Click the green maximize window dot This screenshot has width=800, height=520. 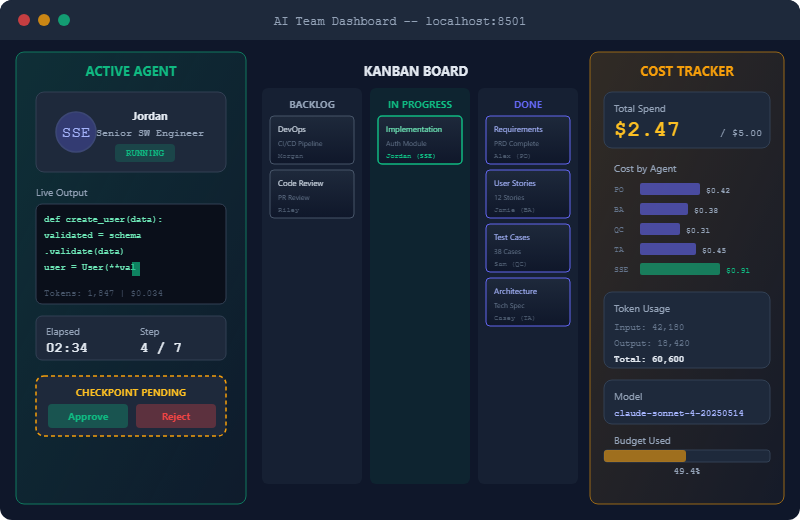point(64,20)
